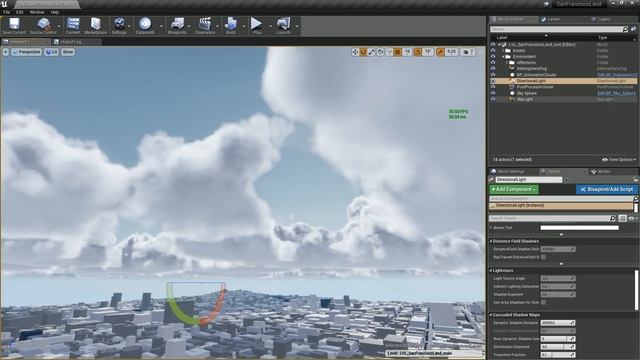Toggle RayTraced DistanceField Shadows checkbox
Image resolution: width=640 pixels, height=360 pixels.
[x=543, y=257]
